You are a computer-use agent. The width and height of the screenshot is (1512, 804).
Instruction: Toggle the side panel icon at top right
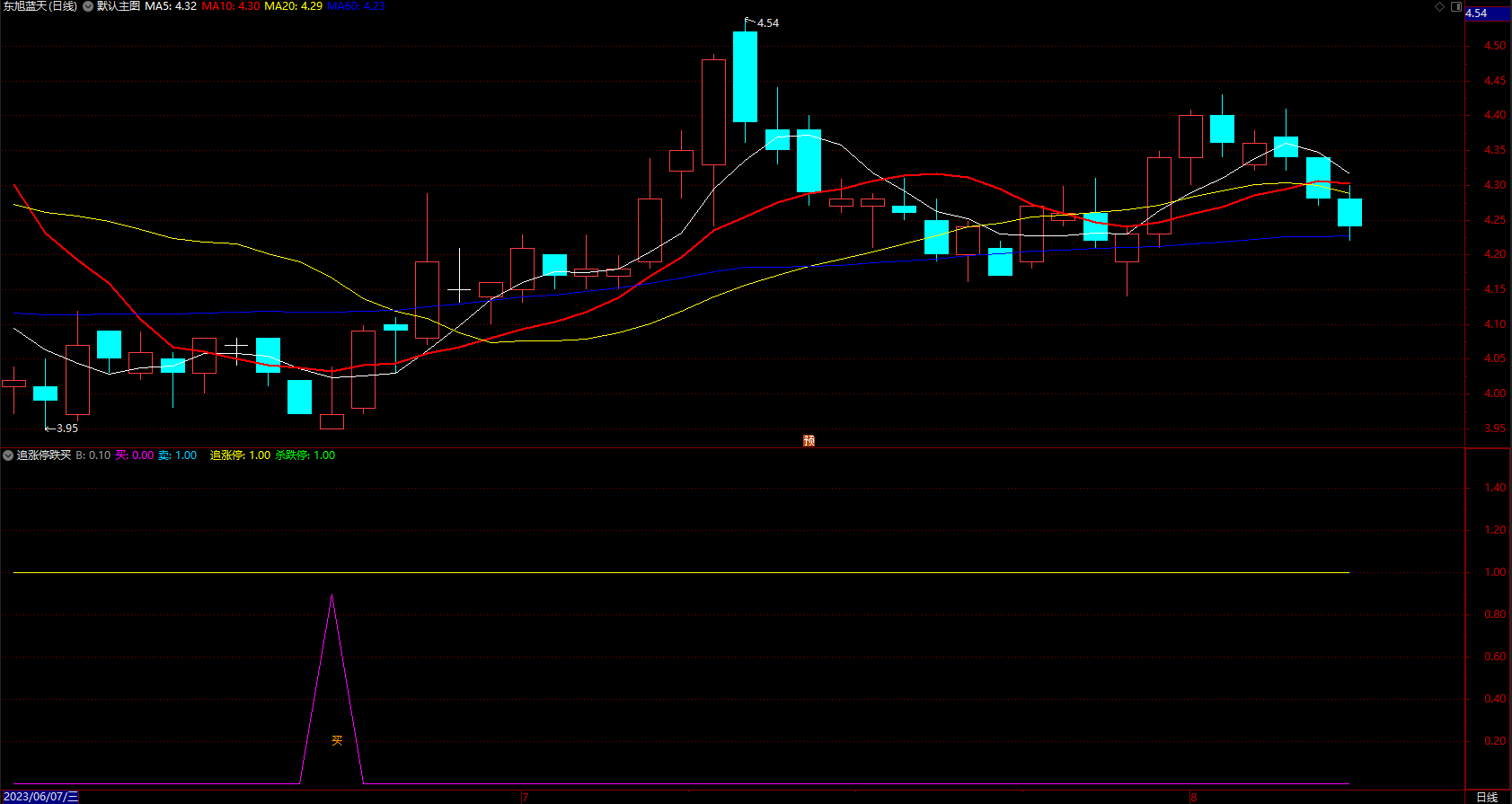[x=1456, y=6]
